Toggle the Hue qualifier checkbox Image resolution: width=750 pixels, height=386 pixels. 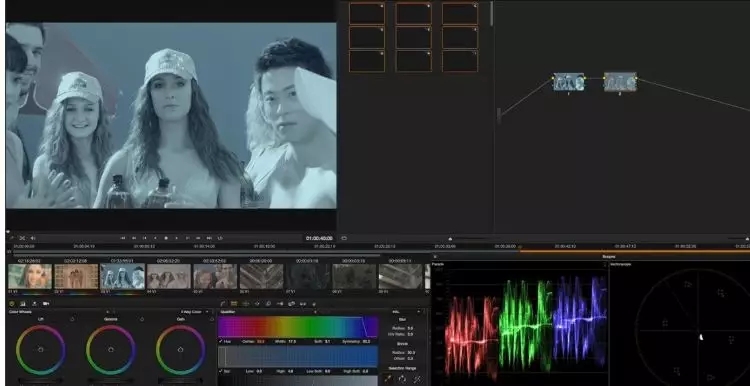[221, 342]
